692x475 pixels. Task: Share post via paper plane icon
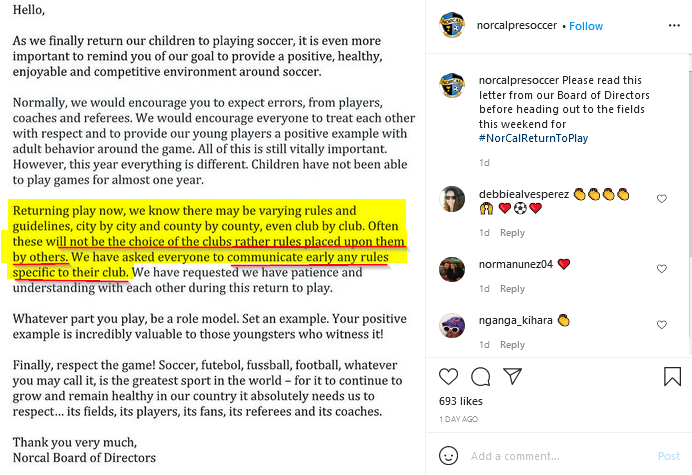(512, 377)
